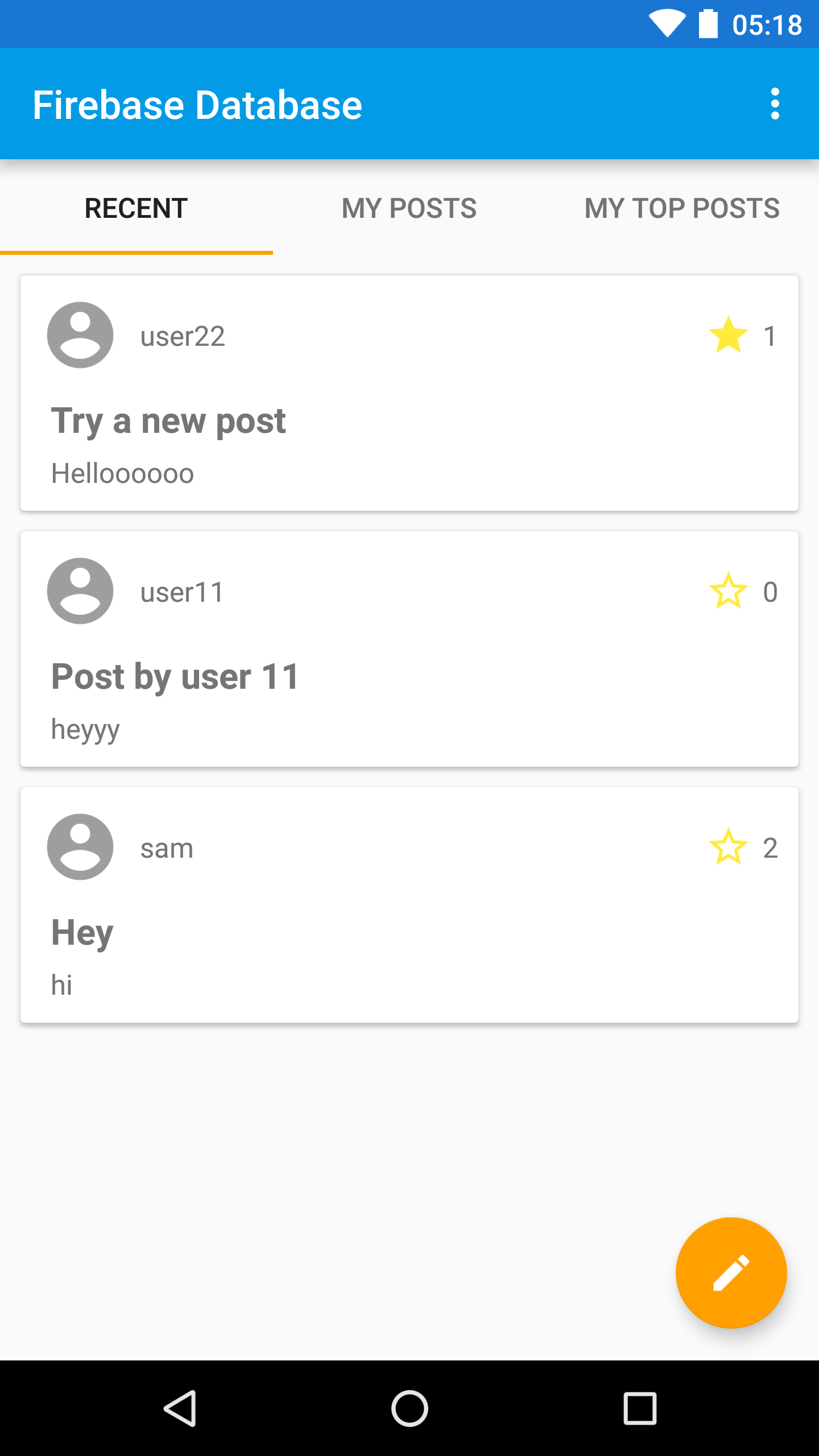
Task: Star the post by user11
Action: (728, 591)
